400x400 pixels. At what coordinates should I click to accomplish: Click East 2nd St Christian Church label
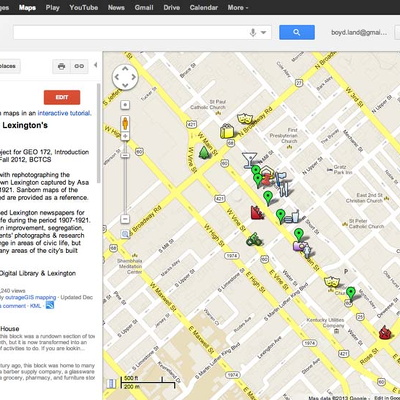364,198
